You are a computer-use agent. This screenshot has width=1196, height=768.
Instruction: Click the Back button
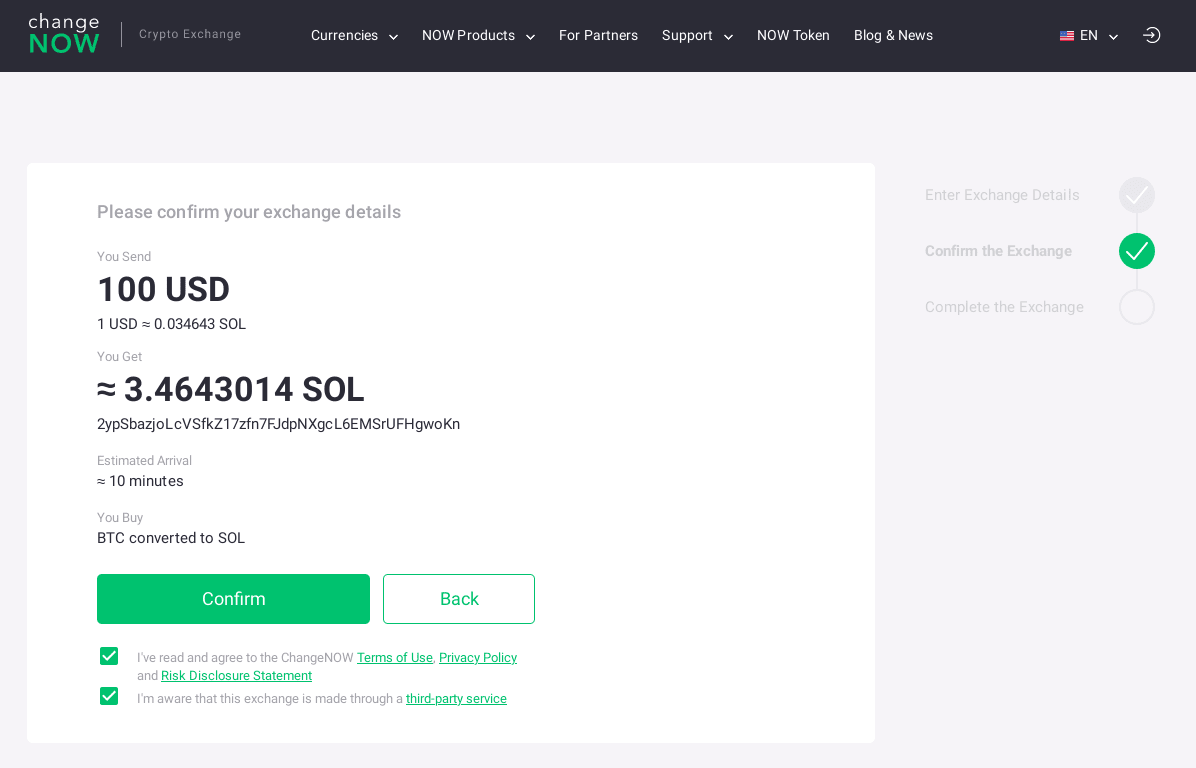pyautogui.click(x=459, y=599)
